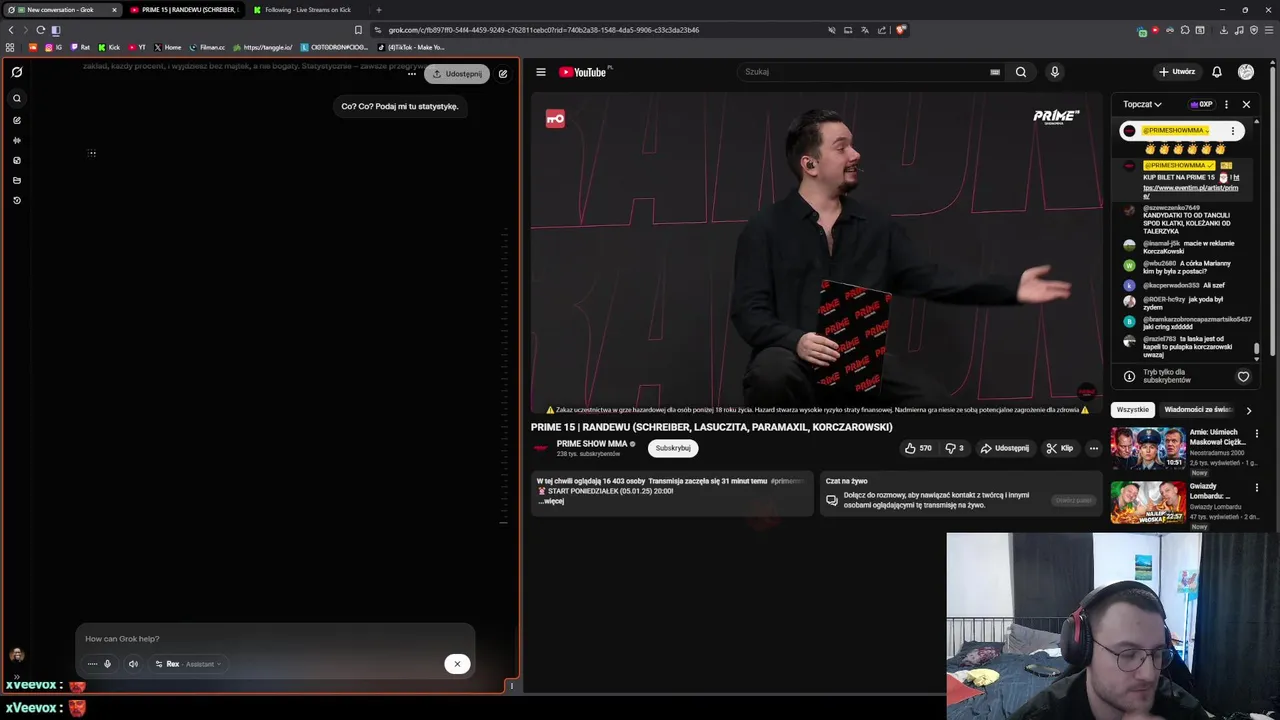The image size is (1280, 720).
Task: Open Gwiazdy Lombardu video thumbnail
Action: [1148, 503]
